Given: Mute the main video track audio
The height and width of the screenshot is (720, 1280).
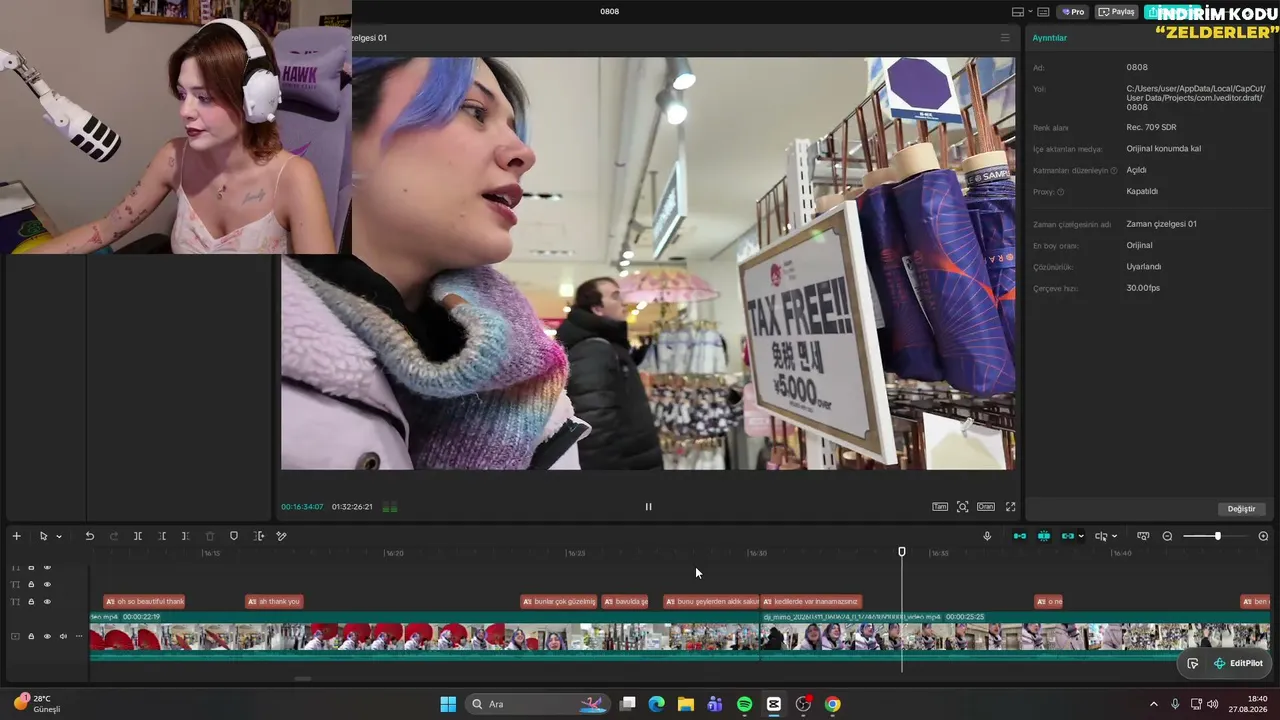Looking at the screenshot, I should (x=63, y=636).
